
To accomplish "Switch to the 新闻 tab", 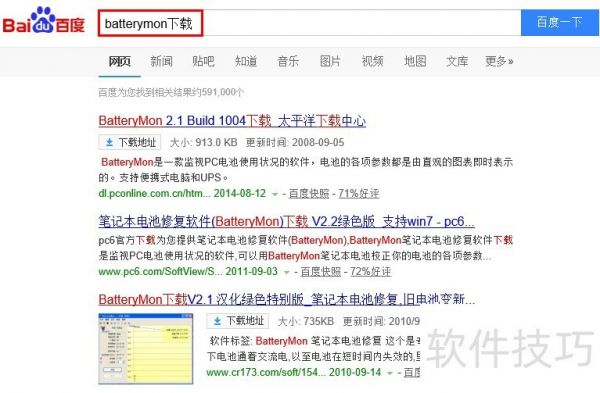I will pyautogui.click(x=161, y=61).
